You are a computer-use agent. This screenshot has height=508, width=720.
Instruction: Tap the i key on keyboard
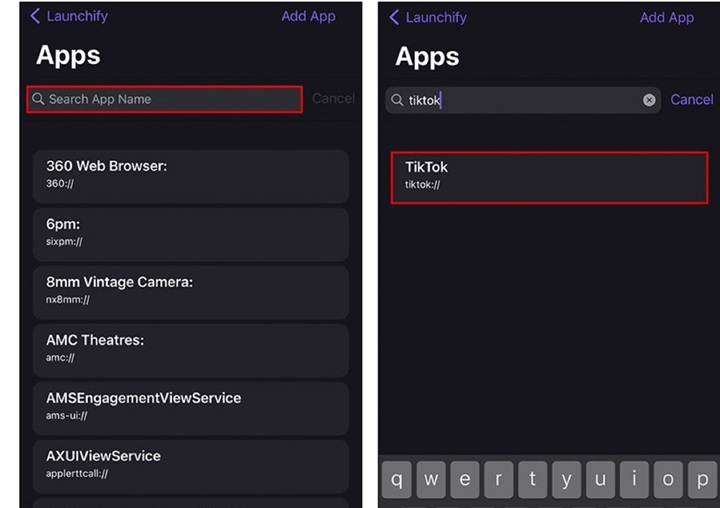tap(634, 480)
